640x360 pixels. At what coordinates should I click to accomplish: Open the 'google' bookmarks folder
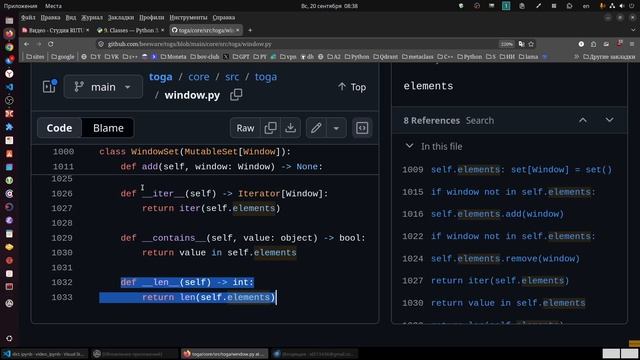point(63,57)
